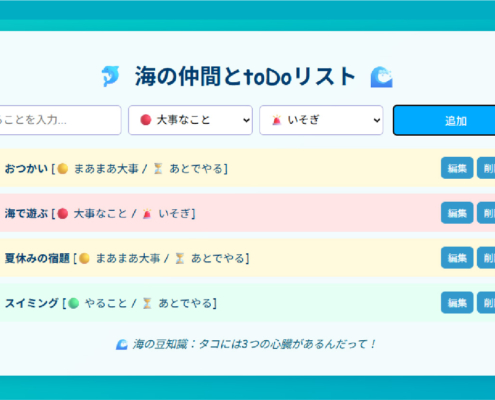The image size is (495, 400).
Task: Open the 大事なこと priority dropdown
Action: [x=190, y=120]
